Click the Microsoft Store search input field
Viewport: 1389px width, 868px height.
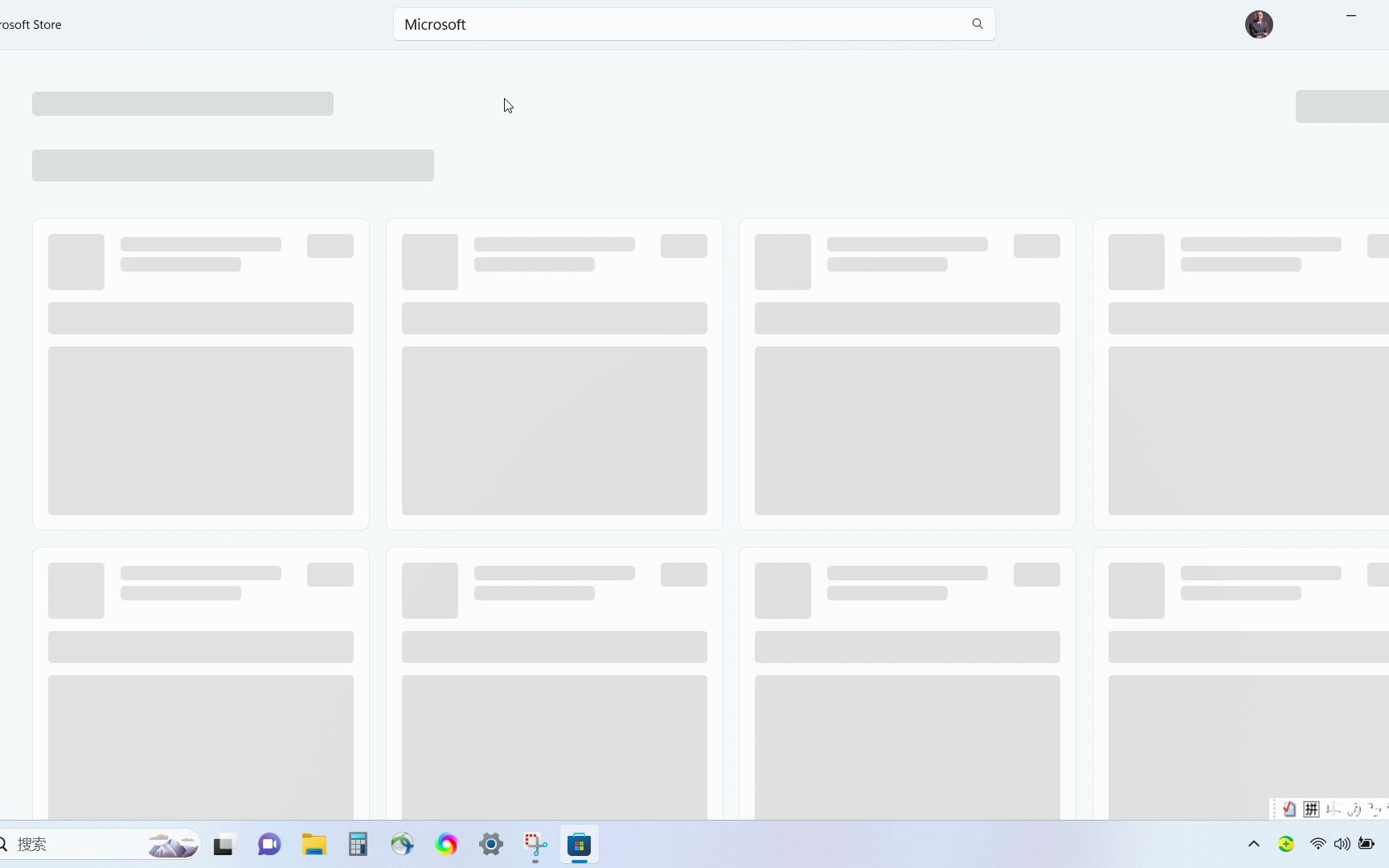(694, 24)
